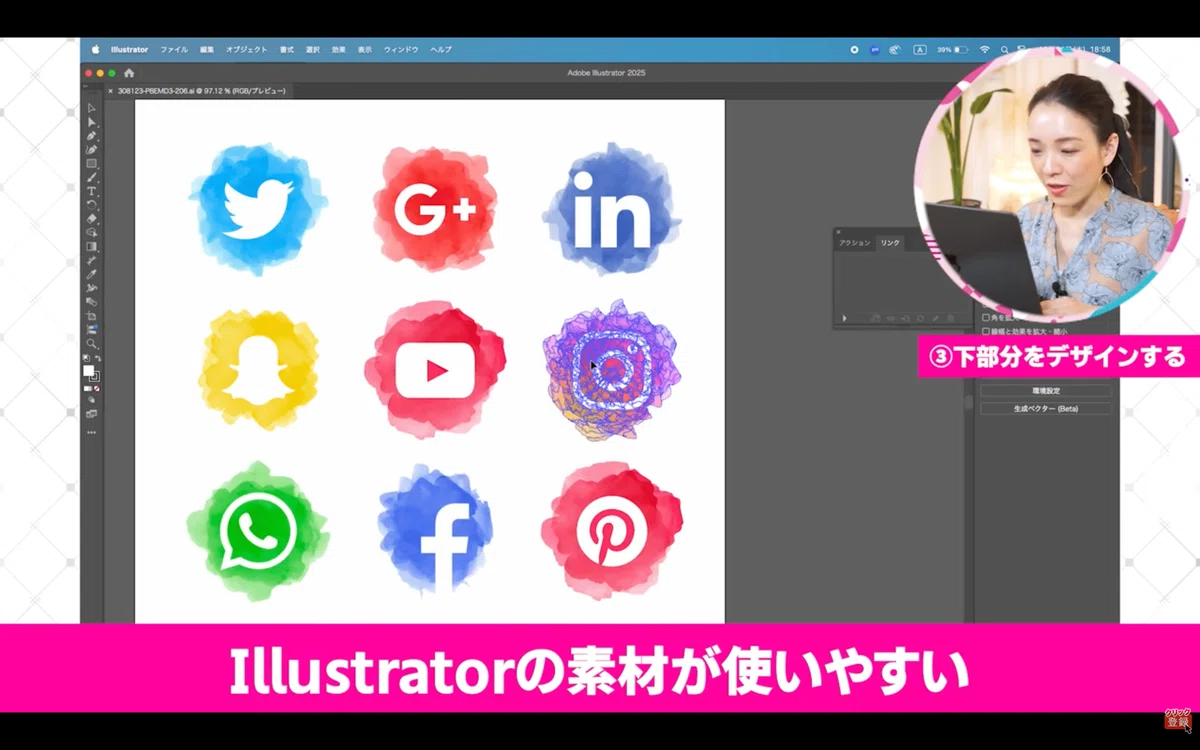This screenshot has height=750, width=1200.
Task: Select the LinkedIn watercolor icon artwork
Action: pos(612,211)
